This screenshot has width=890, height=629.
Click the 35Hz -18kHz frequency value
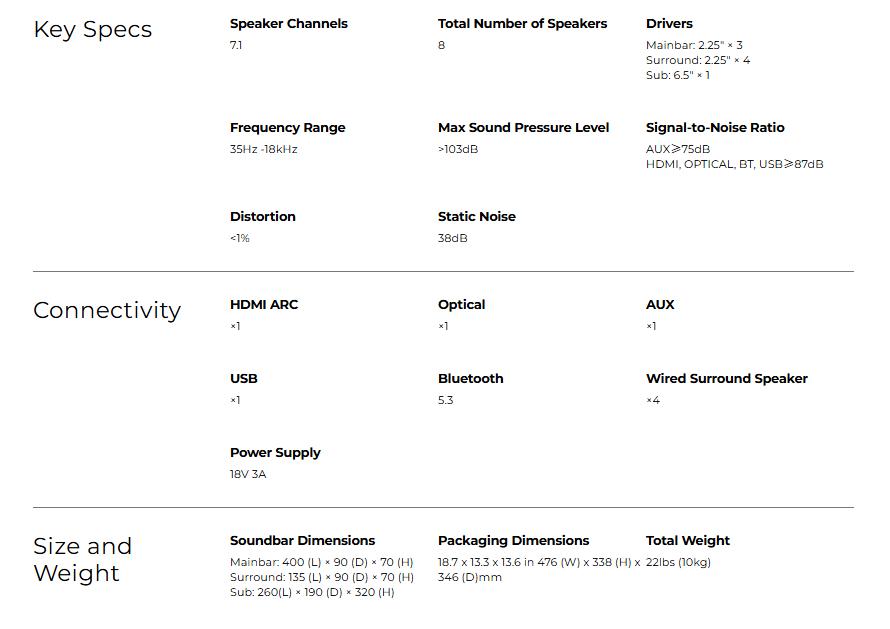264,149
